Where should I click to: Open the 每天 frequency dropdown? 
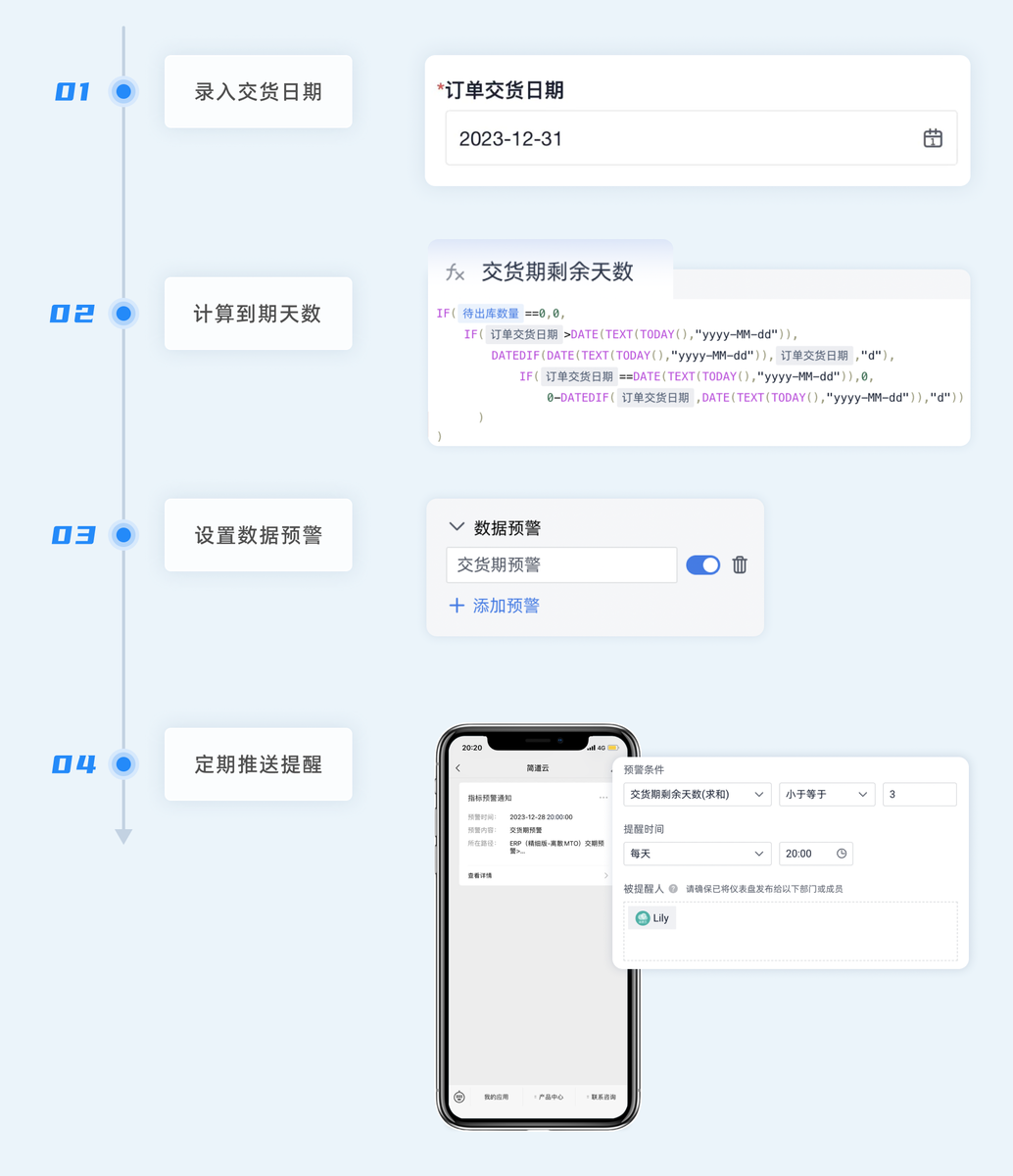[x=697, y=854]
